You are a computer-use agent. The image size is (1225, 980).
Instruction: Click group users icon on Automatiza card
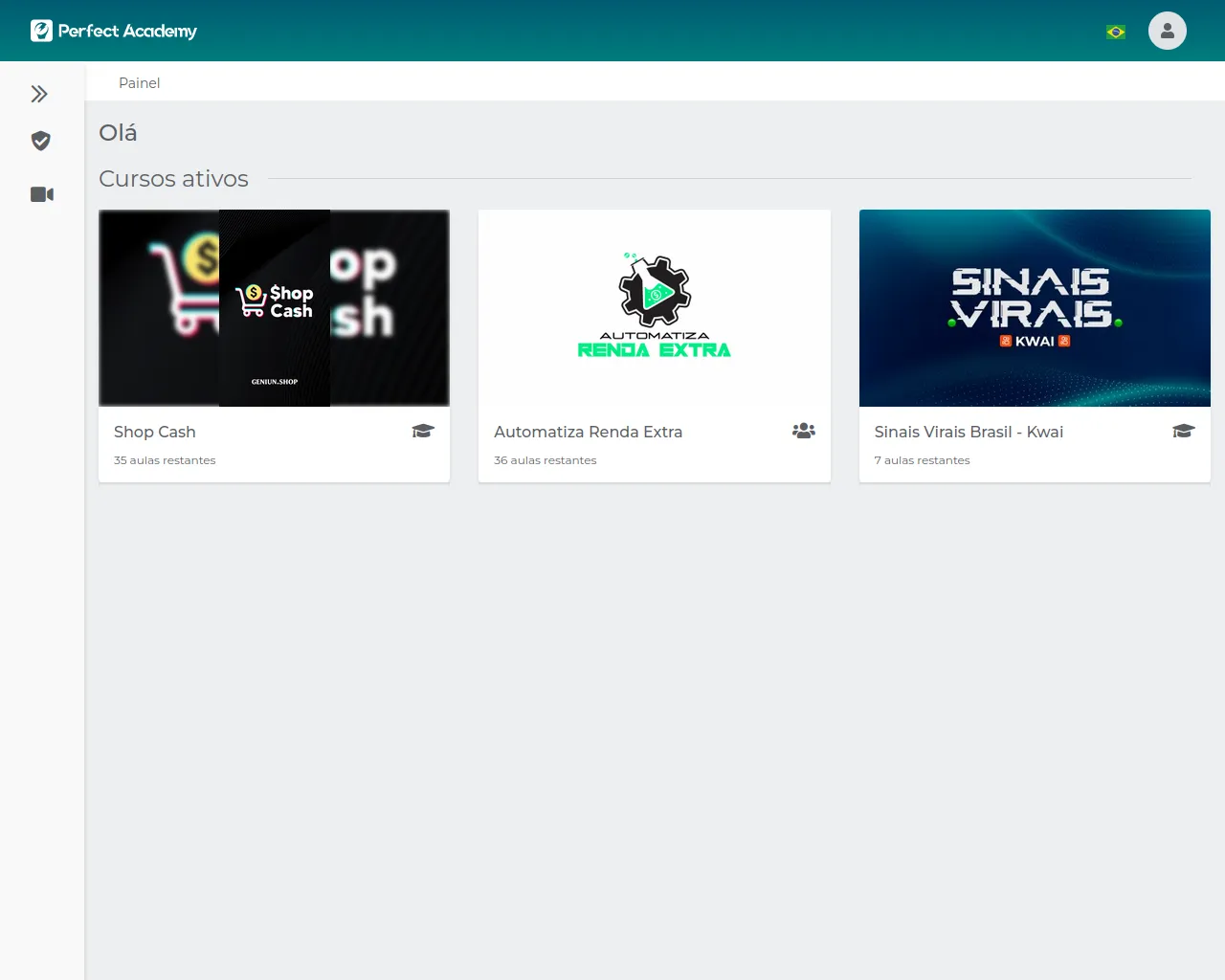pos(803,431)
